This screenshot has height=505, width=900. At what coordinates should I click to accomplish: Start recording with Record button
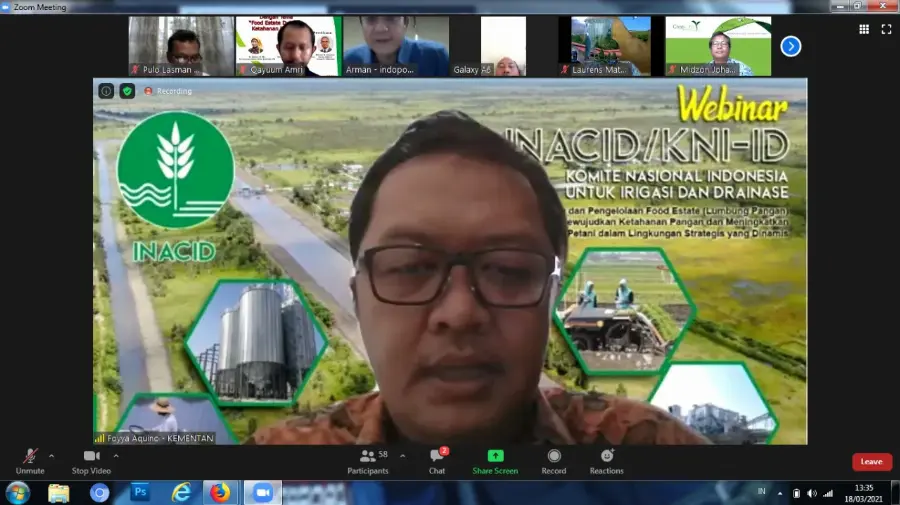(x=554, y=462)
